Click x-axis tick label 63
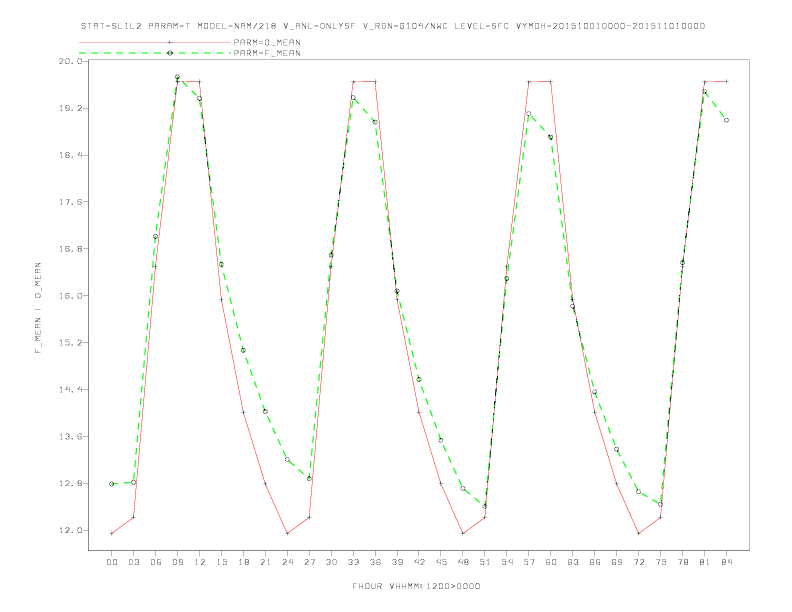 click(573, 562)
